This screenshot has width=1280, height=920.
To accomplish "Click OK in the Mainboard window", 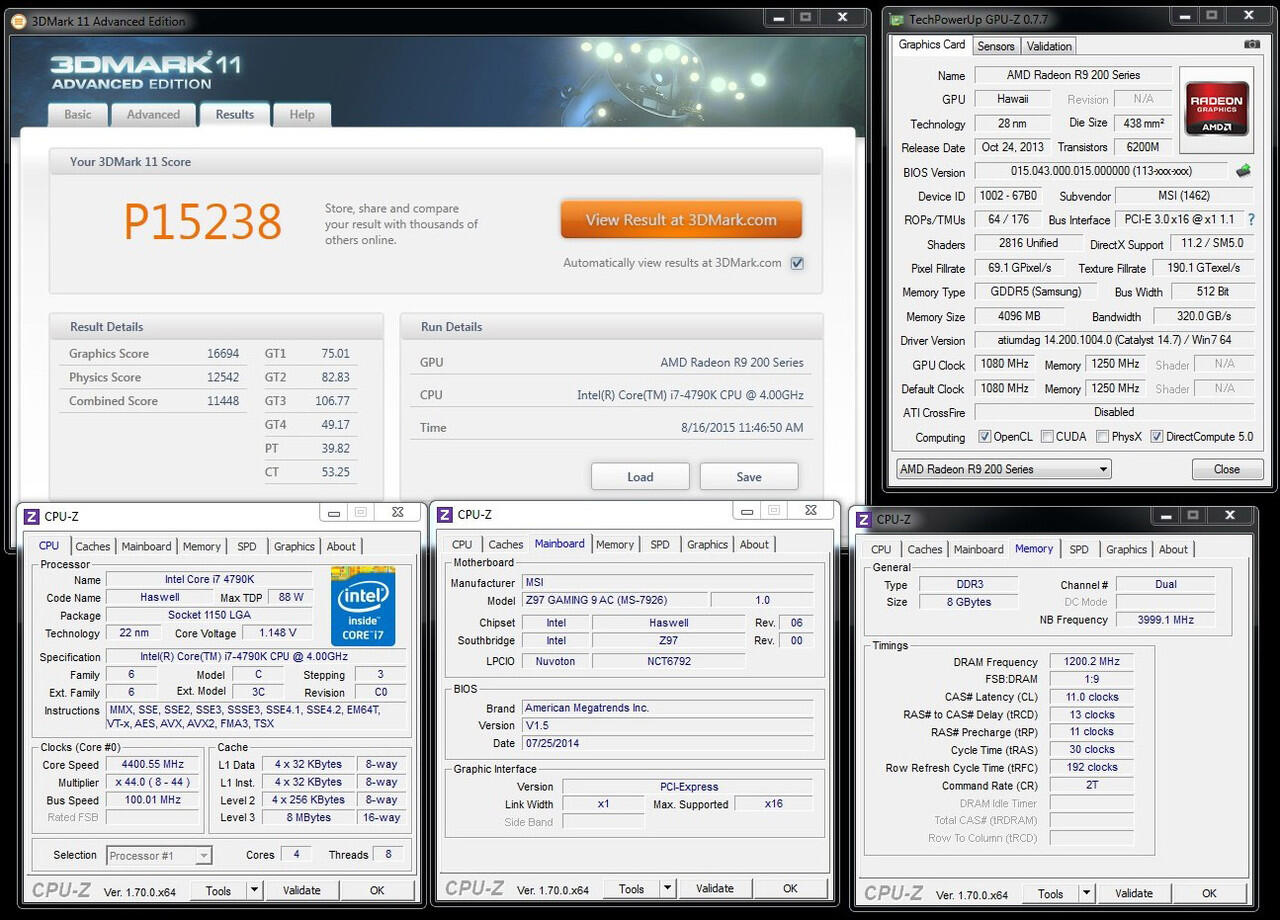I will [x=790, y=888].
